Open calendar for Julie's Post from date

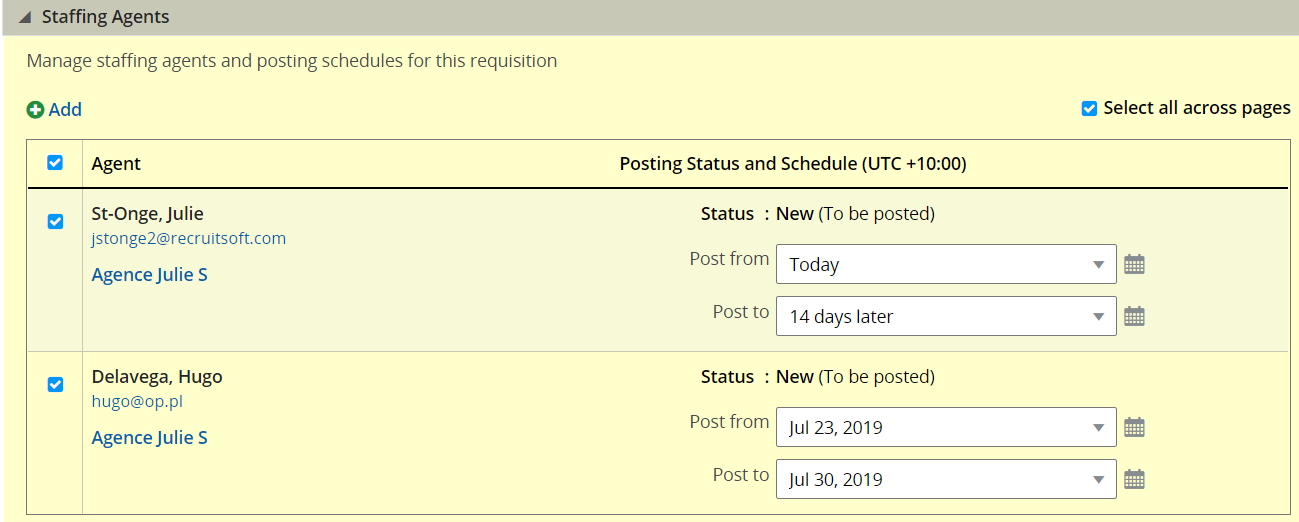pos(1134,265)
